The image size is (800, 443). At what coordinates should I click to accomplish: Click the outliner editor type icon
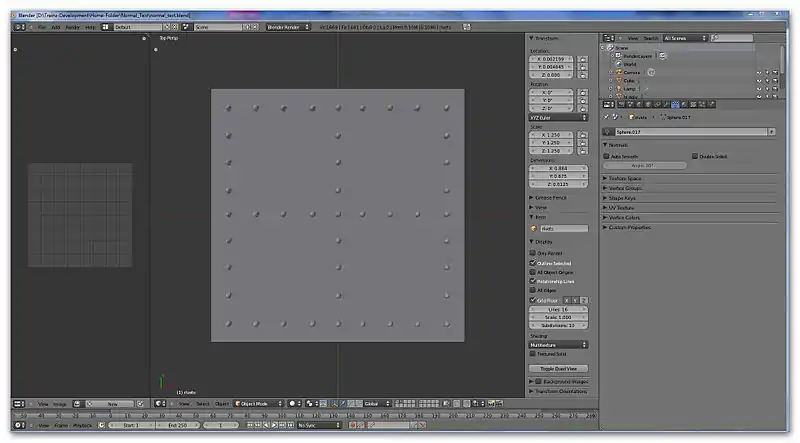607,38
